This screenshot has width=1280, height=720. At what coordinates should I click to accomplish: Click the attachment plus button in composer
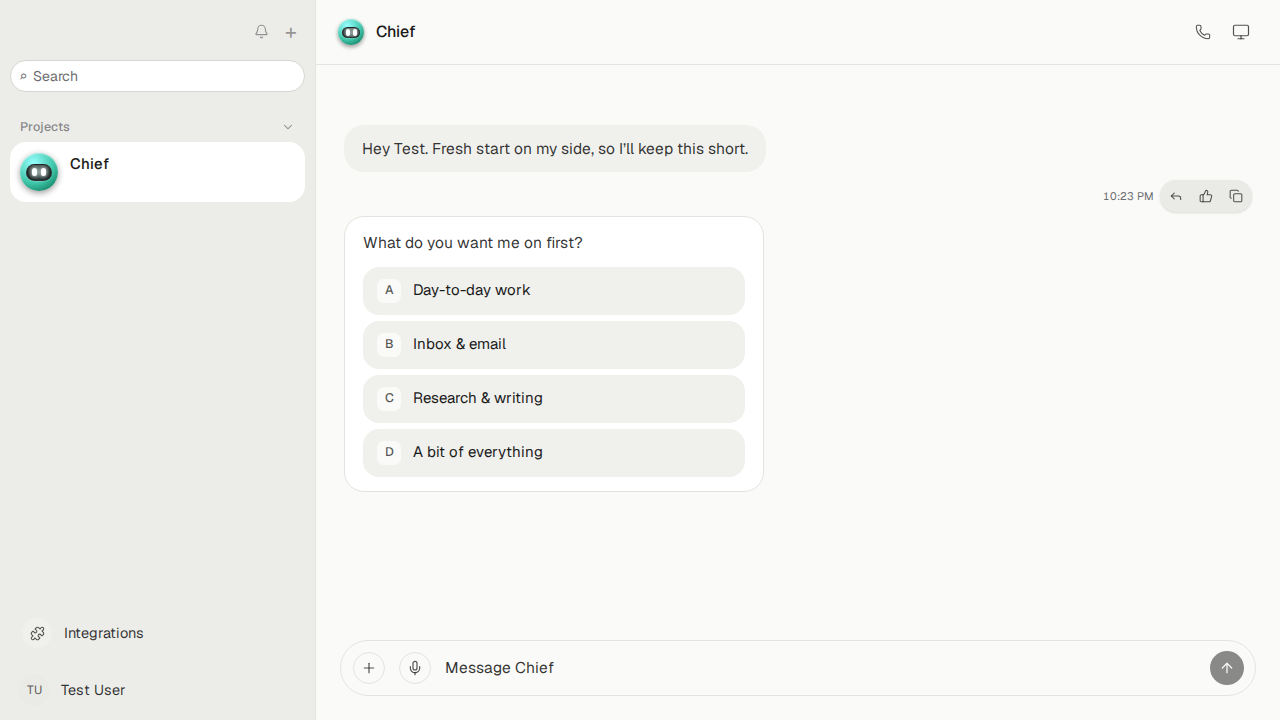coord(369,668)
